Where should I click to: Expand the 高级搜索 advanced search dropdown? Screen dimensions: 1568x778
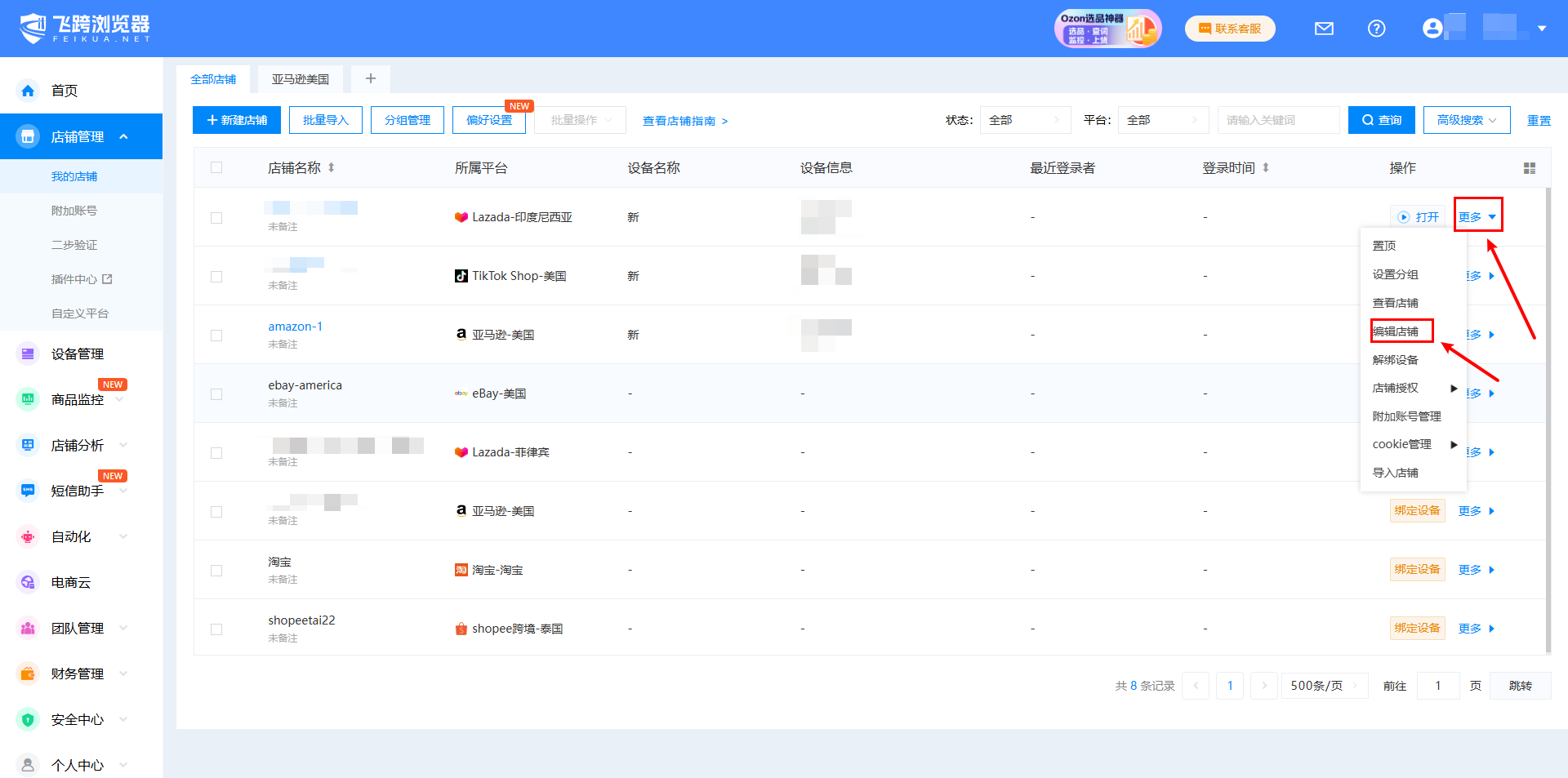1466,120
